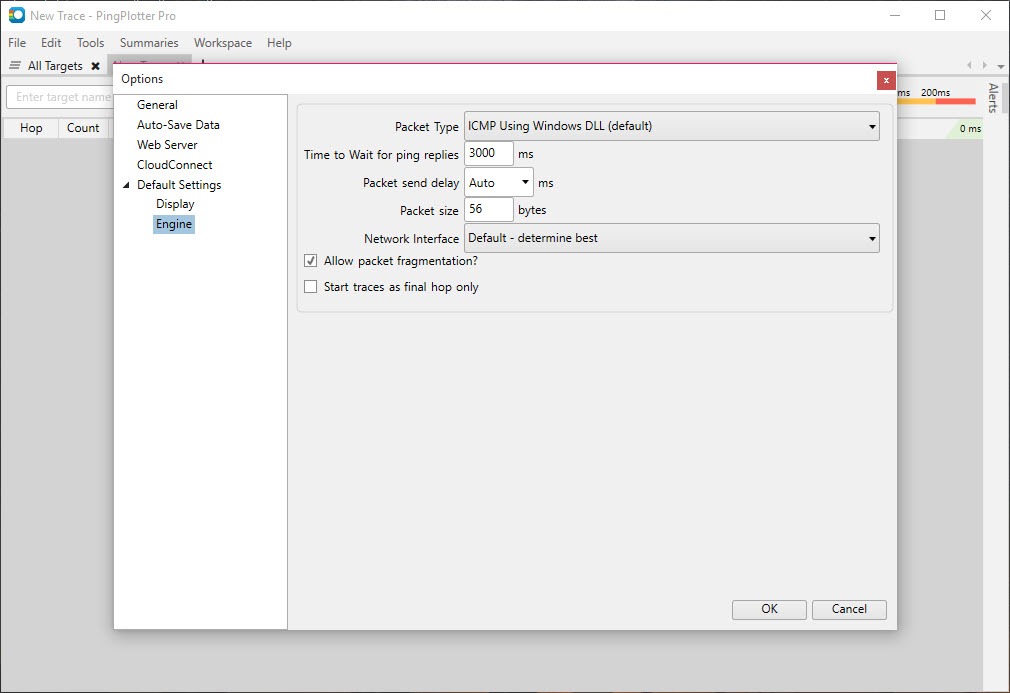Click the 200ms latency scale legend
This screenshot has height=693, width=1010.
coord(935,93)
